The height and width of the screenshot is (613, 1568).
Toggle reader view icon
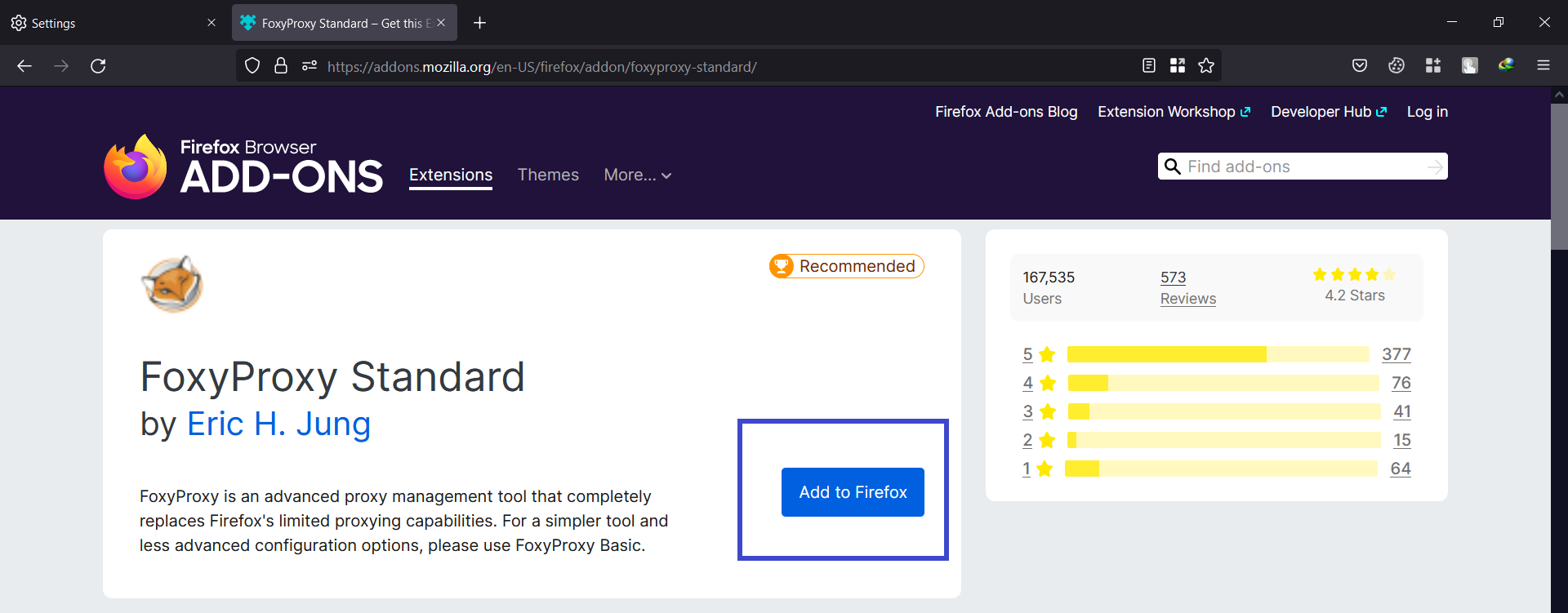click(x=1149, y=66)
